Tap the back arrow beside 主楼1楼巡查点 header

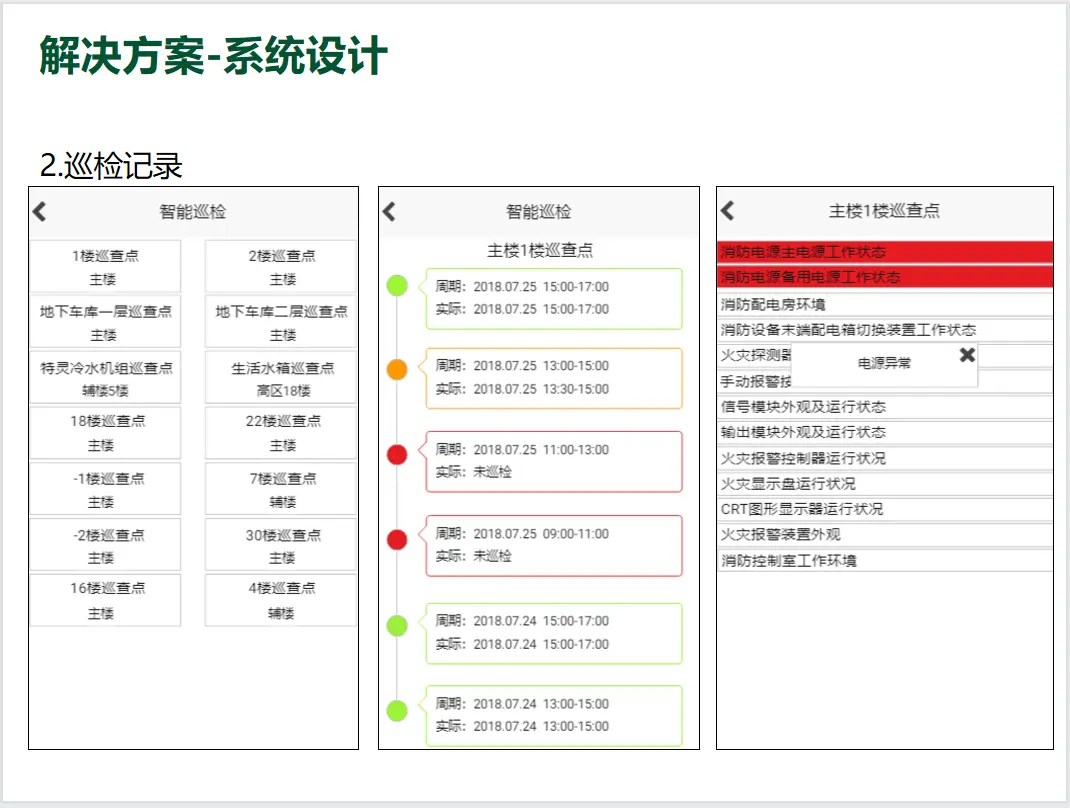(727, 211)
